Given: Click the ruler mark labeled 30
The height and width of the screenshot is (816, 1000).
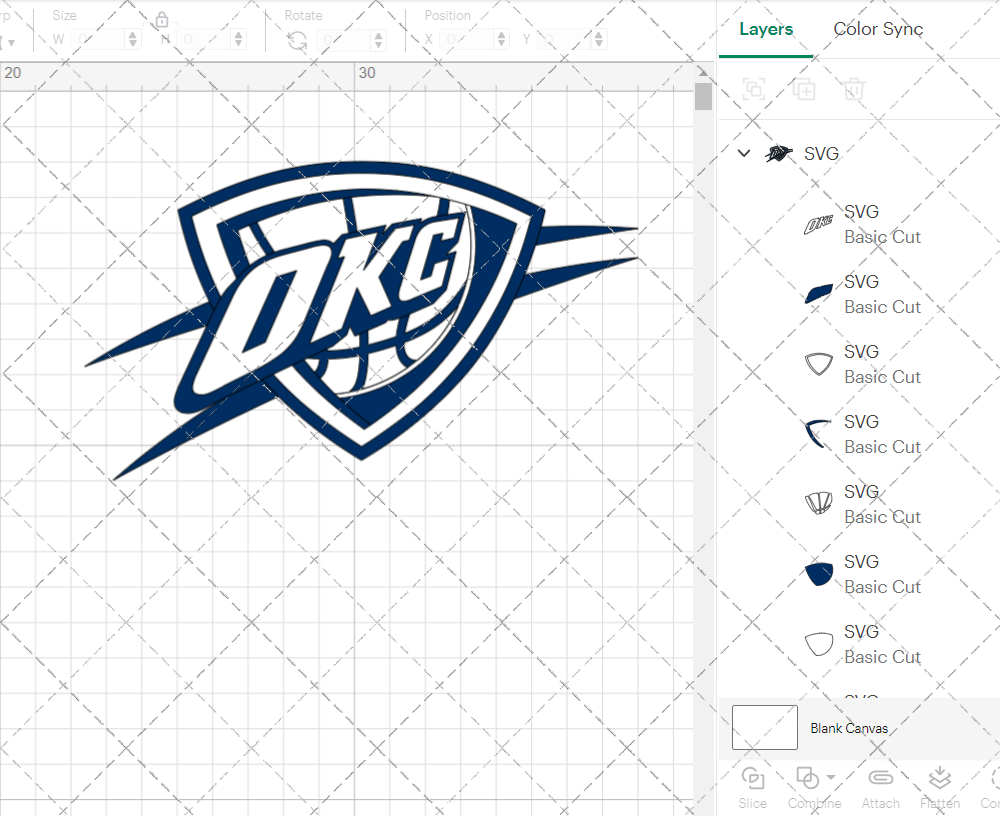Looking at the screenshot, I should pyautogui.click(x=367, y=73).
